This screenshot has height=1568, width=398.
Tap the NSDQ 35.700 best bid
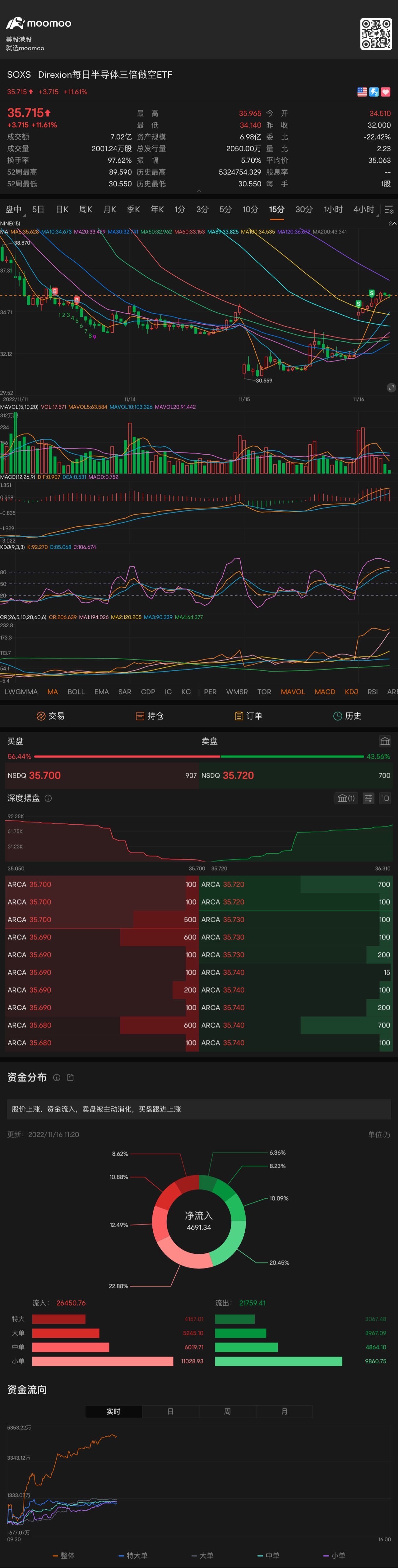point(102,775)
